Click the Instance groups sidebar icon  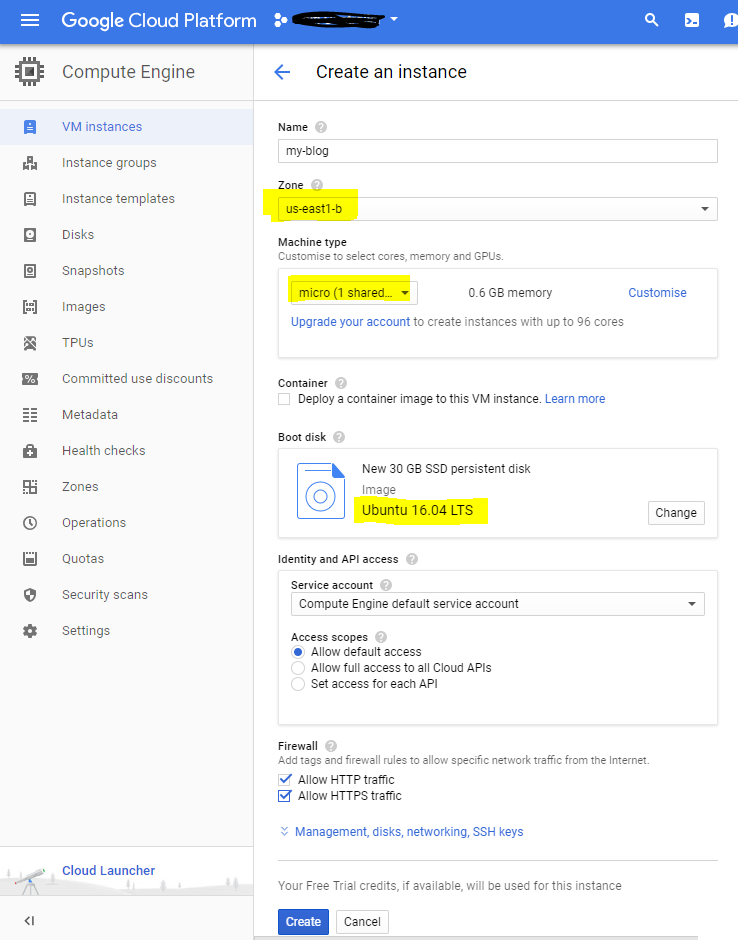pyautogui.click(x=30, y=163)
